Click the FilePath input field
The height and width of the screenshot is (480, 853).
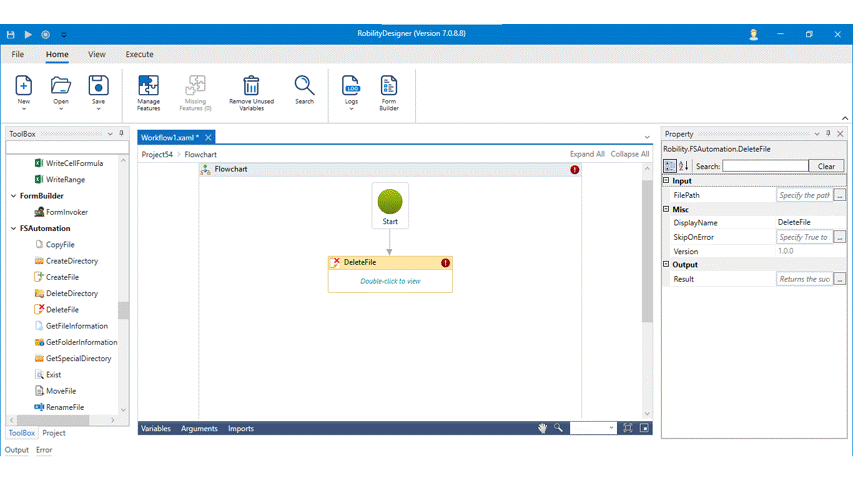point(804,196)
